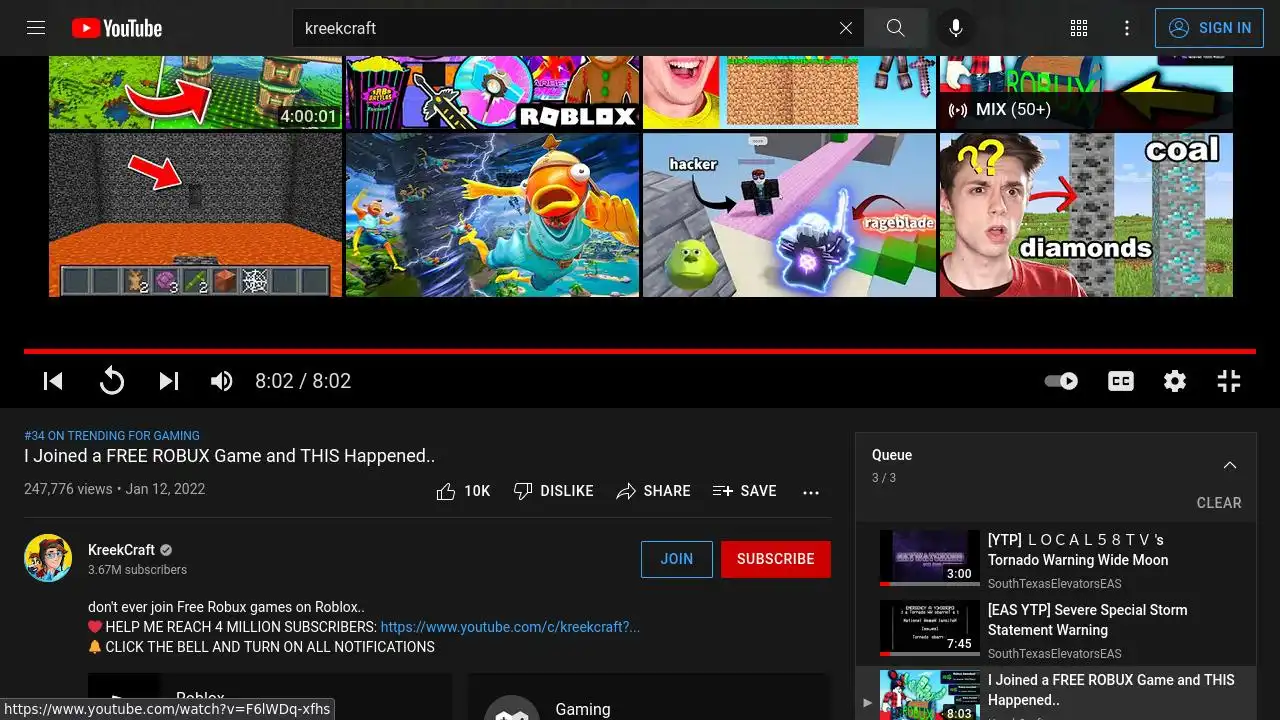
Task: Click the JOIN membership button
Action: 677,559
